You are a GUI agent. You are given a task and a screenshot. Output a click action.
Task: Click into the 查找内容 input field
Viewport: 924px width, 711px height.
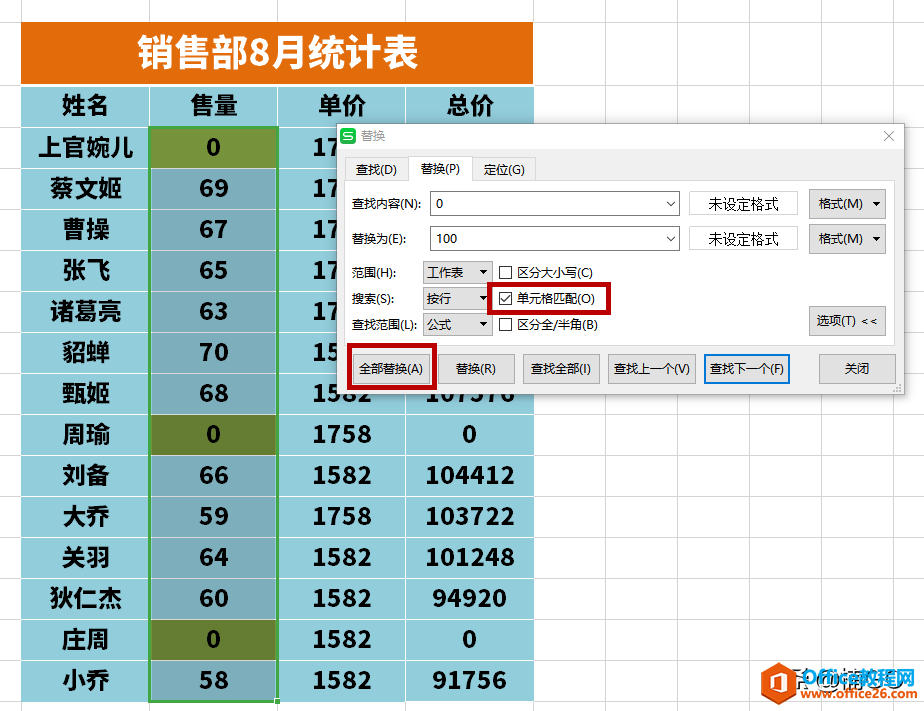[547, 204]
